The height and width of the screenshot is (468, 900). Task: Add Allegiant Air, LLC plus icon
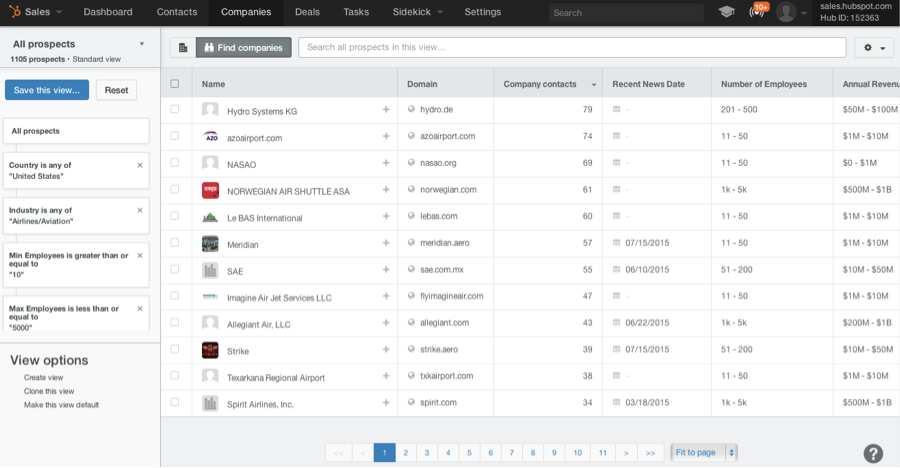click(386, 323)
